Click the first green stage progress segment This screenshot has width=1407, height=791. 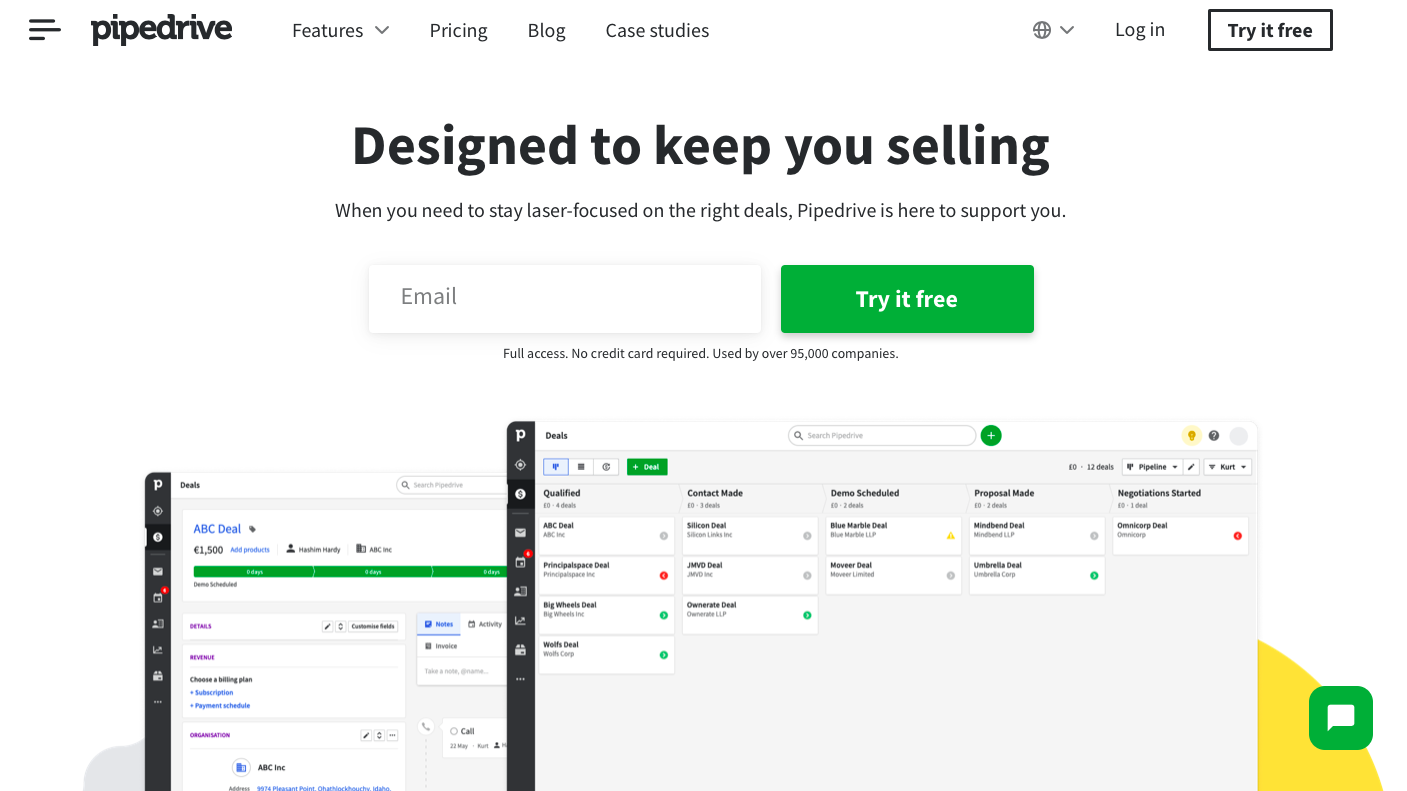click(x=254, y=572)
